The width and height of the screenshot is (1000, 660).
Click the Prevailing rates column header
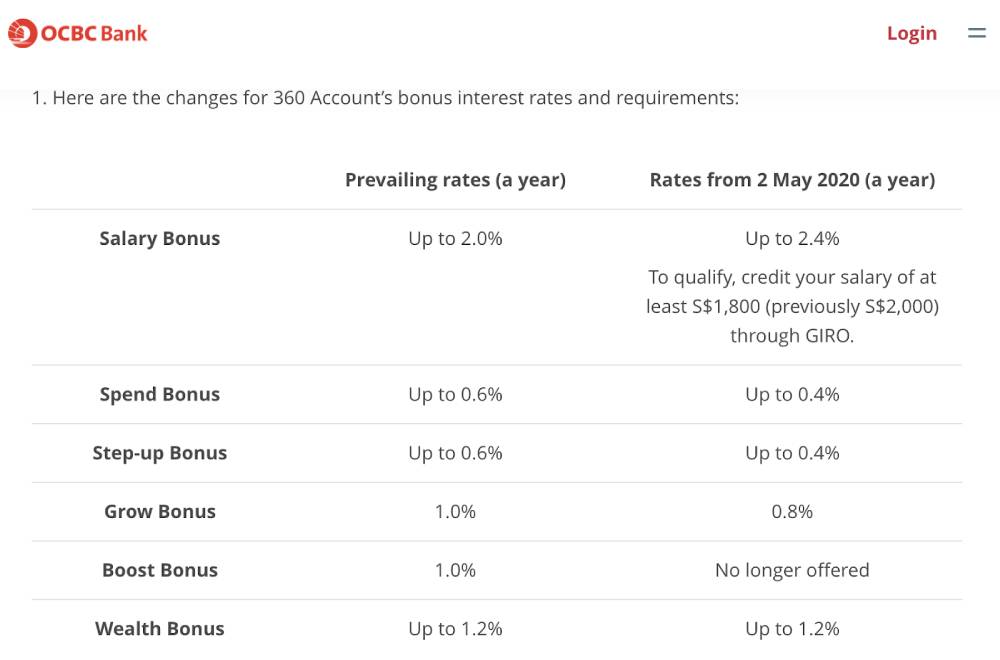[x=455, y=180]
